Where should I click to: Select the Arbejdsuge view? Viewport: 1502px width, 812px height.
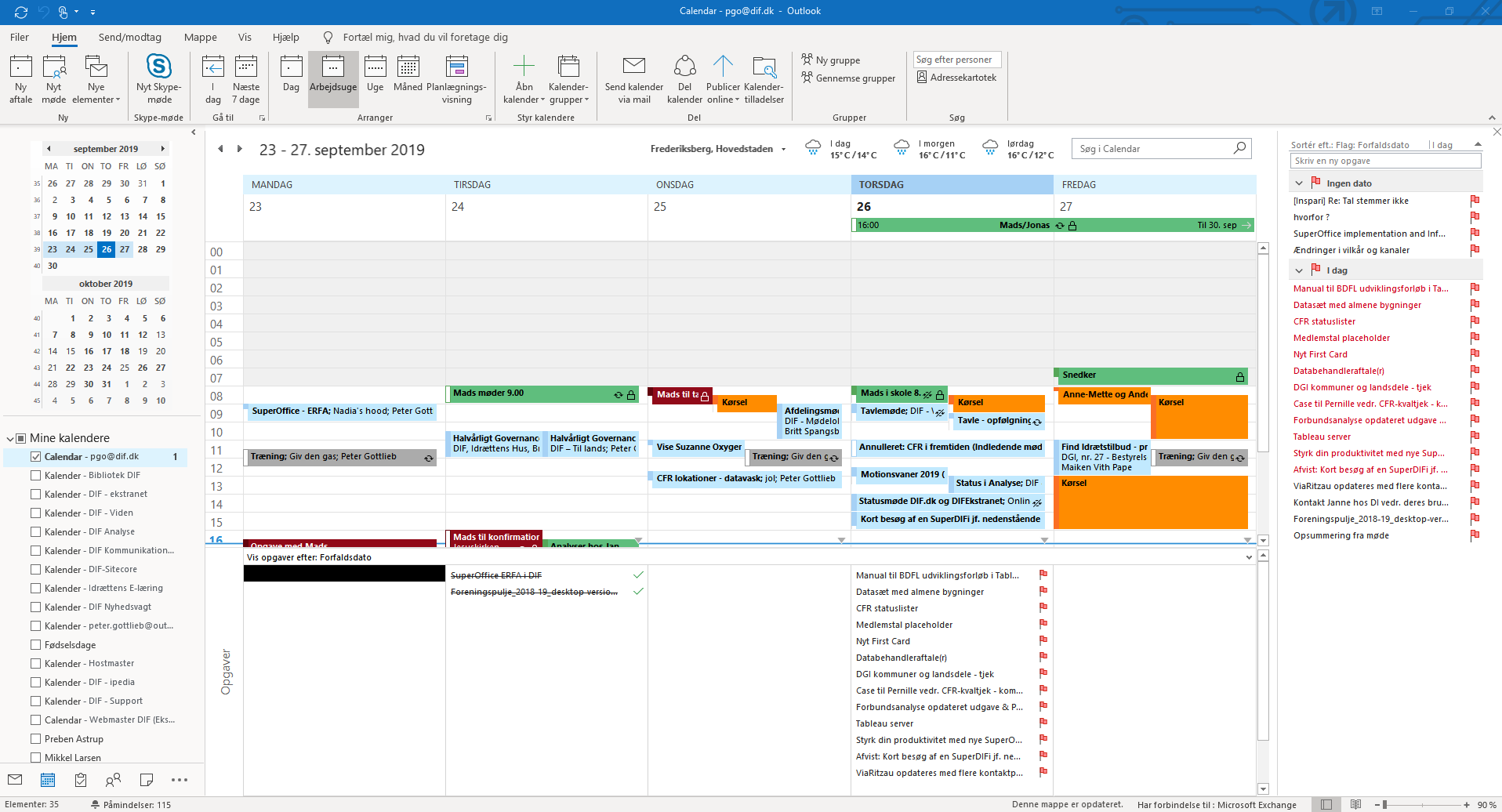click(333, 79)
